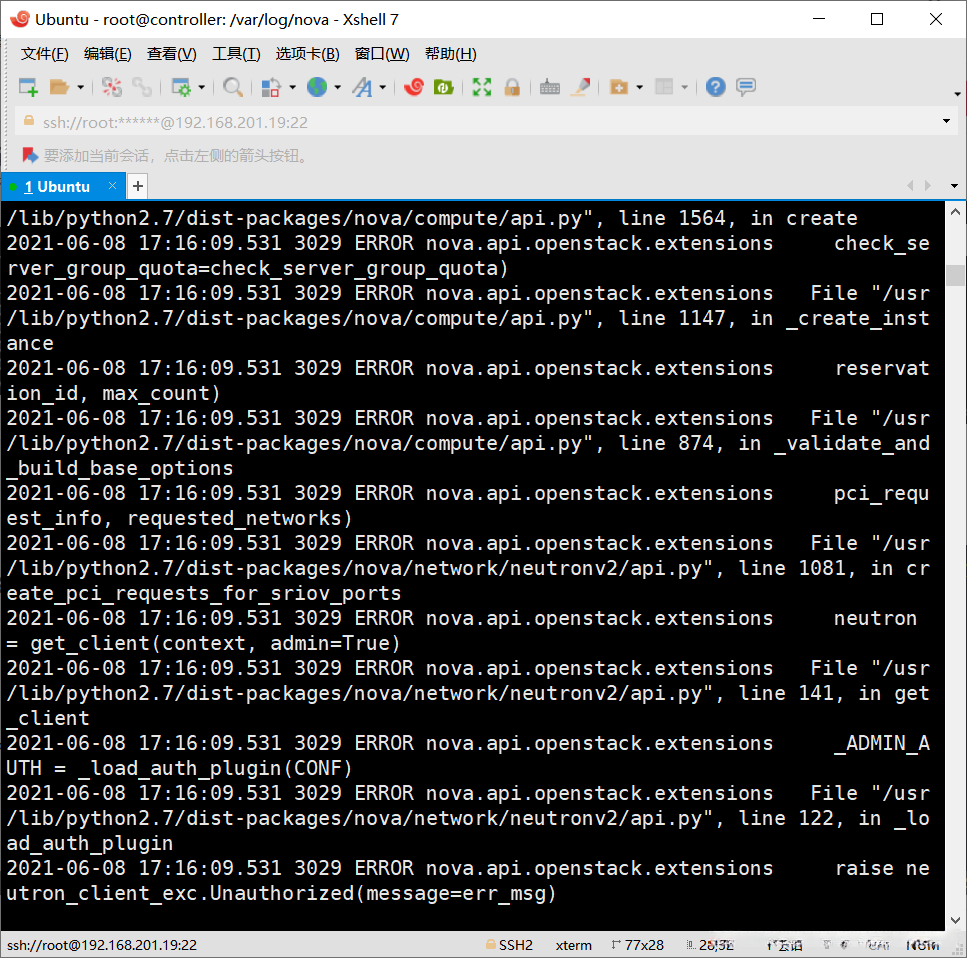
Task: Click the Font letter A icon
Action: tap(363, 87)
